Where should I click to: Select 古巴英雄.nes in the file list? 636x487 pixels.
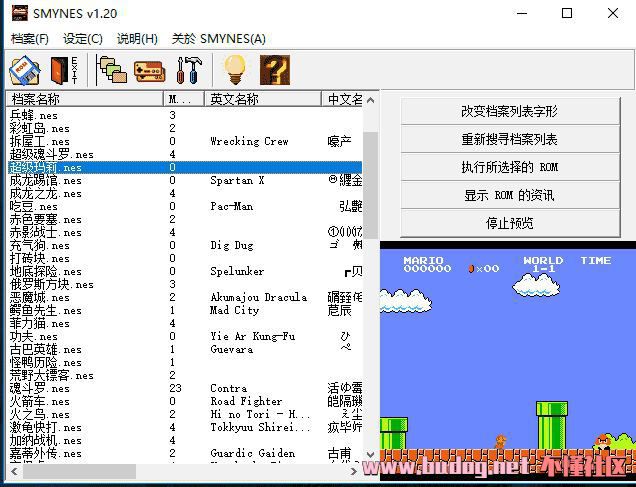45,349
